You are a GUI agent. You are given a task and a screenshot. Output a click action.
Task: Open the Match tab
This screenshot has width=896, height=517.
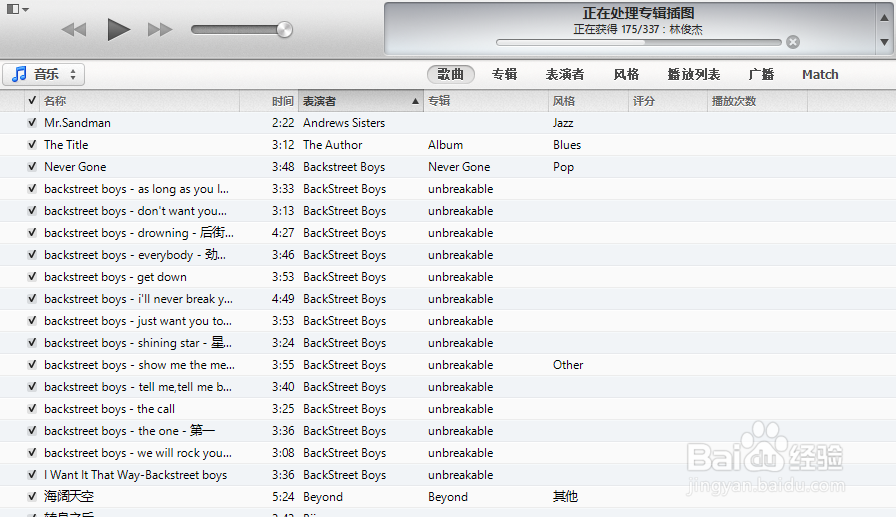[820, 74]
